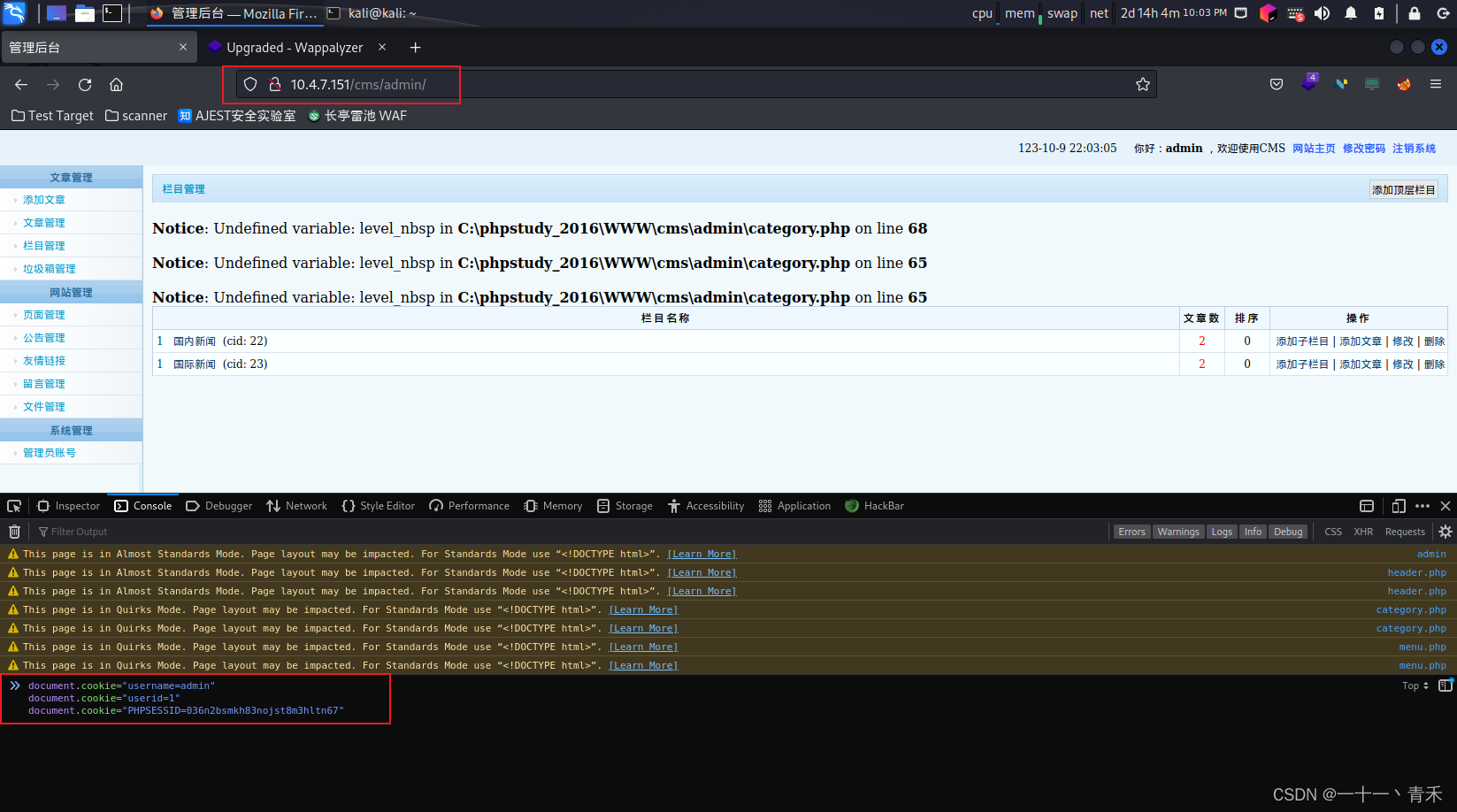Viewport: 1457px width, 812px height.
Task: Toggle the Info console filter
Action: pyautogui.click(x=1253, y=532)
